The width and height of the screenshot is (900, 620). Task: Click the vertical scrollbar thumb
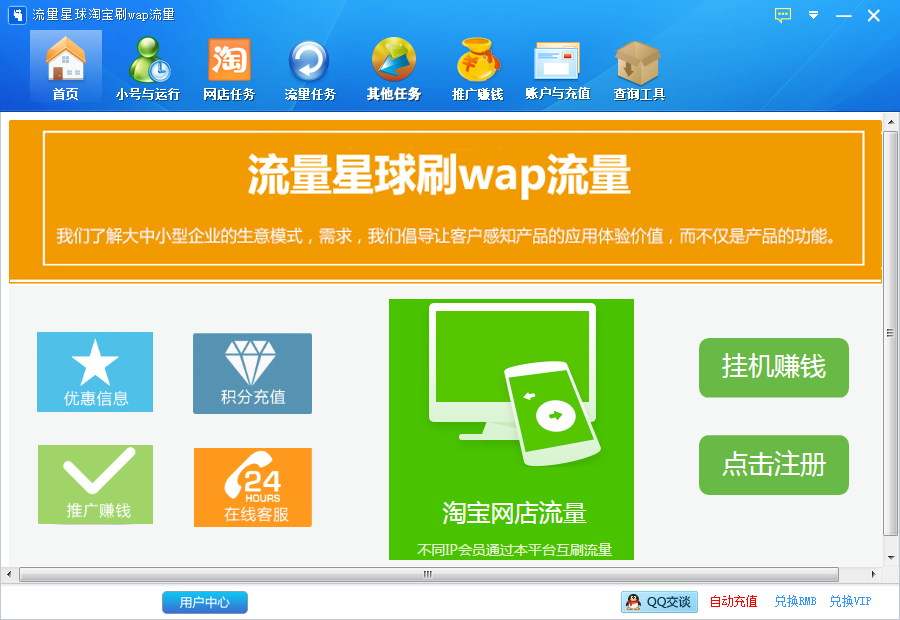[x=890, y=333]
